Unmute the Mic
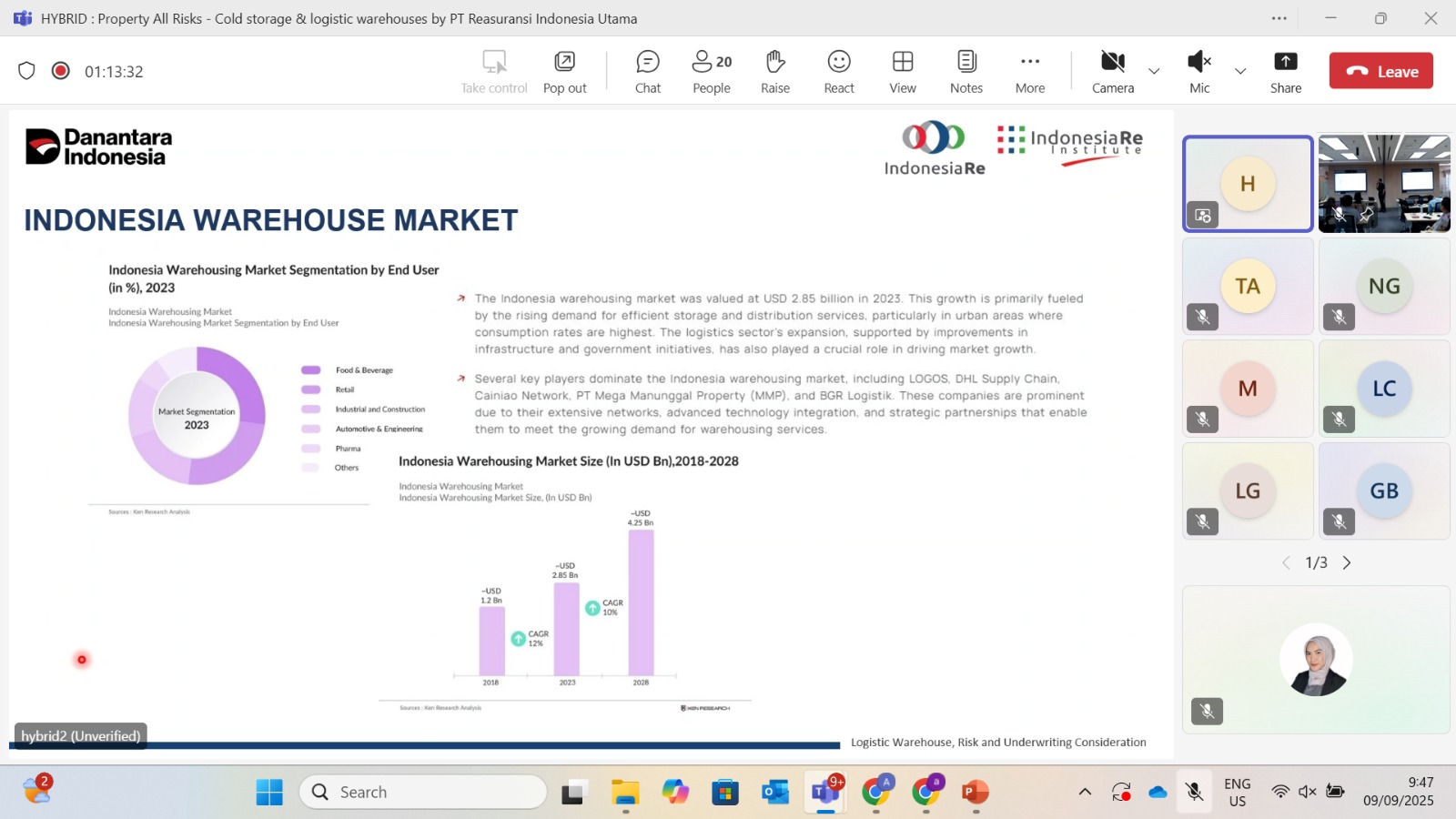 coord(1199,72)
